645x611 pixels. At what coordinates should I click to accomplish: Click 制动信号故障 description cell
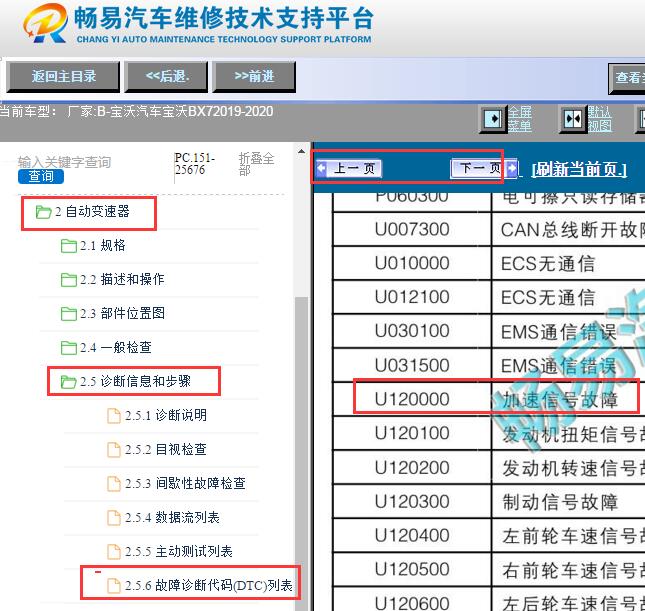tap(568, 502)
